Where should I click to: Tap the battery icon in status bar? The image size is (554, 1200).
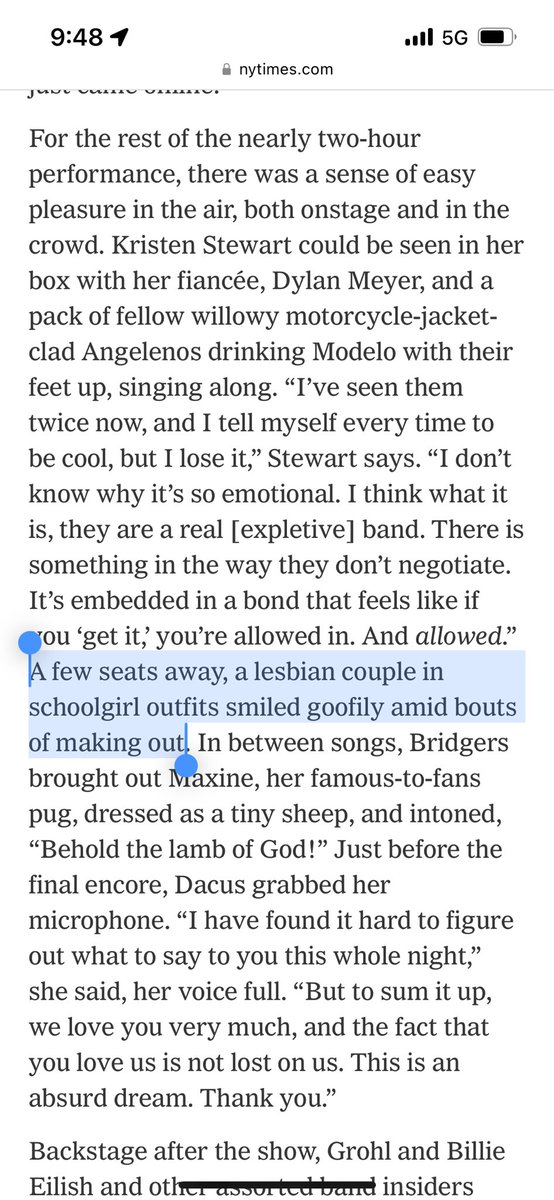tap(494, 38)
